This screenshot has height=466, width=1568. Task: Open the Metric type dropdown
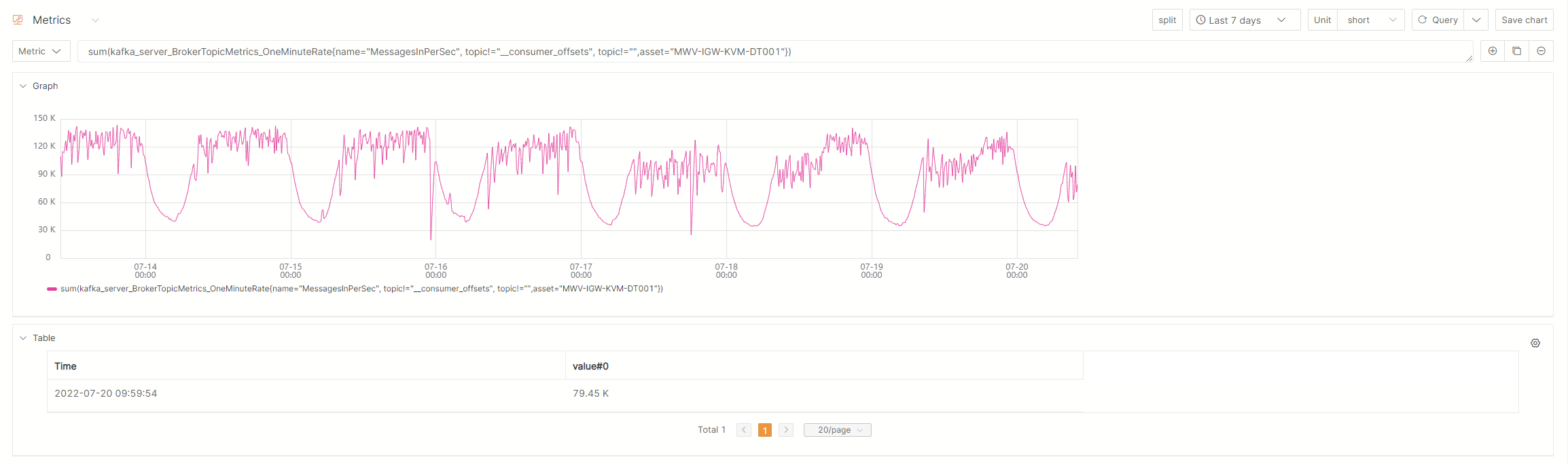tap(41, 51)
